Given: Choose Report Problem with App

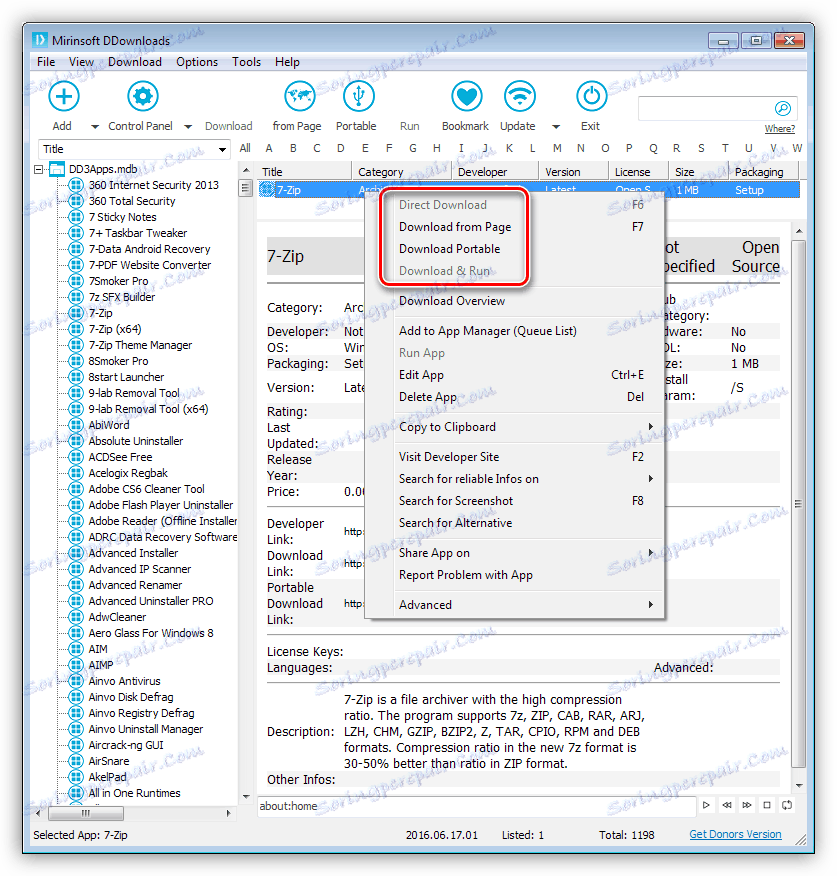Looking at the screenshot, I should (x=514, y=575).
